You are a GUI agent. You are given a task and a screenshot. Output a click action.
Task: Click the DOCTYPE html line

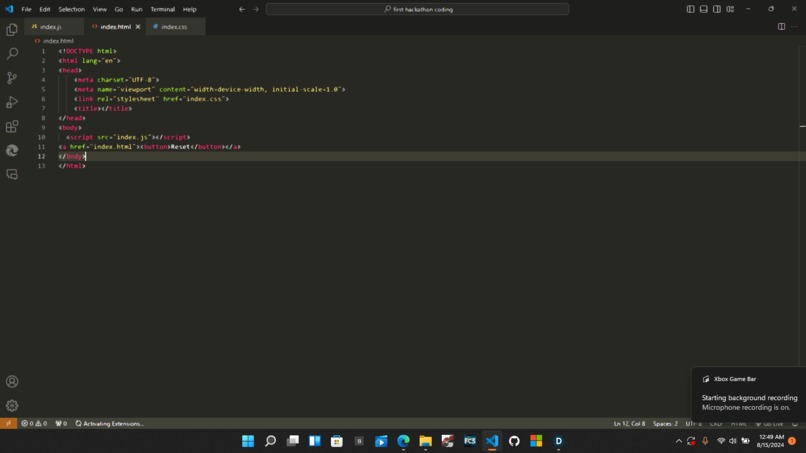point(87,51)
